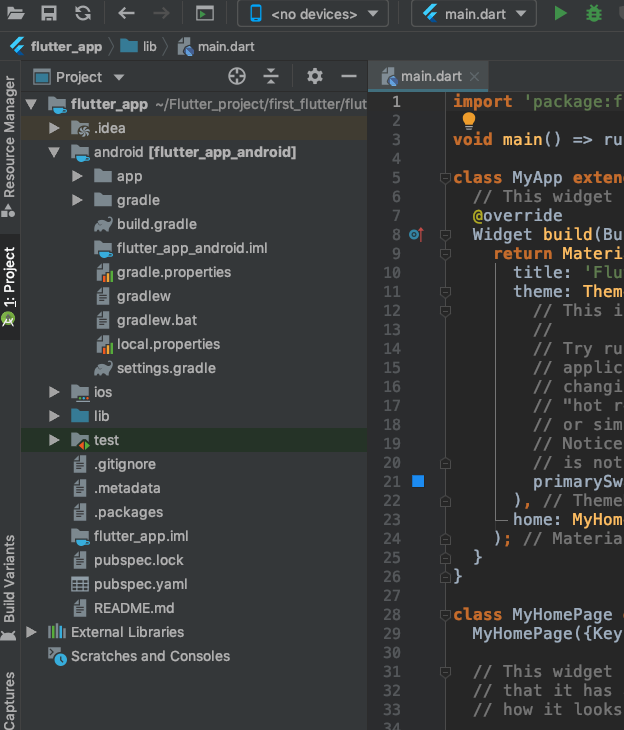Select .metadata file
624x730 pixels.
(x=127, y=488)
